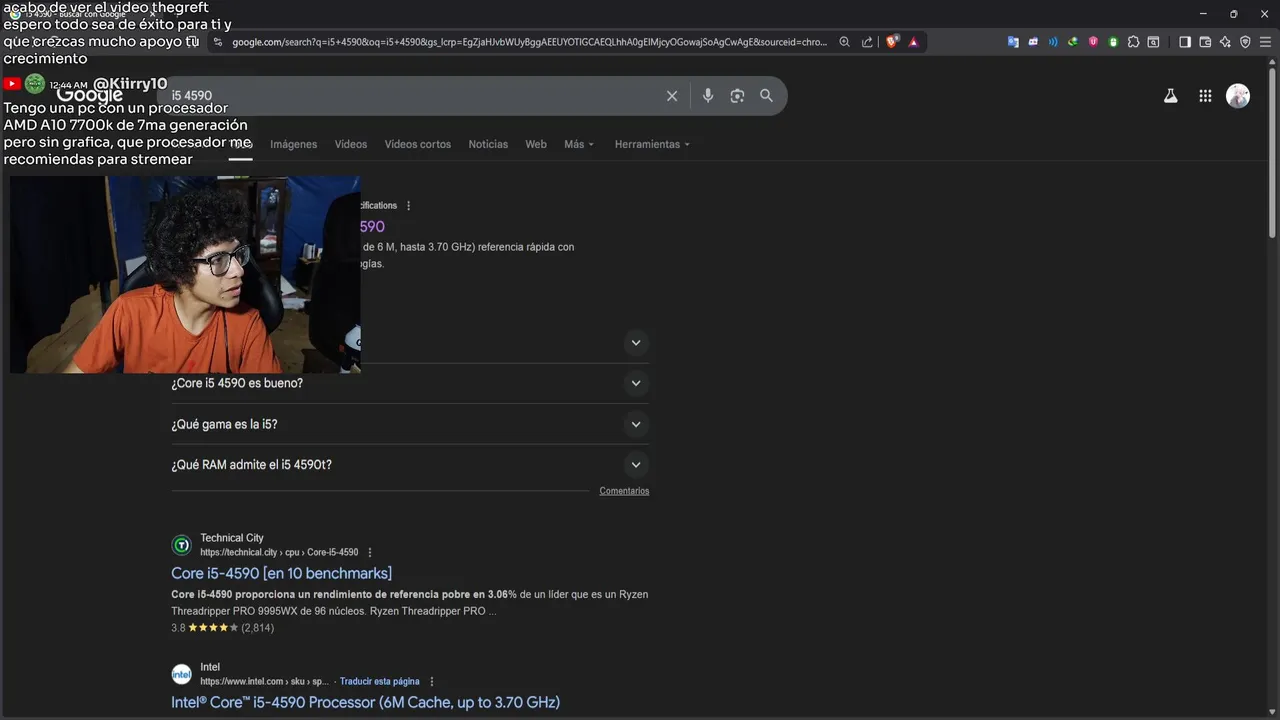Image resolution: width=1280 pixels, height=720 pixels.
Task: Click the green mouse extension icon
Action: click(x=1113, y=42)
